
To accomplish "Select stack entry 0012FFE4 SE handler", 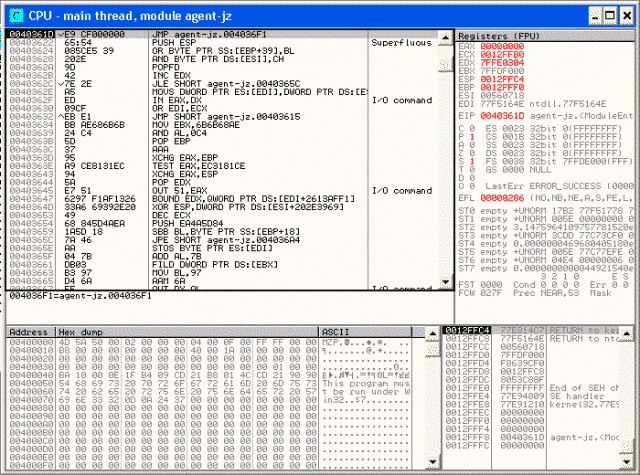I will point(531,396).
